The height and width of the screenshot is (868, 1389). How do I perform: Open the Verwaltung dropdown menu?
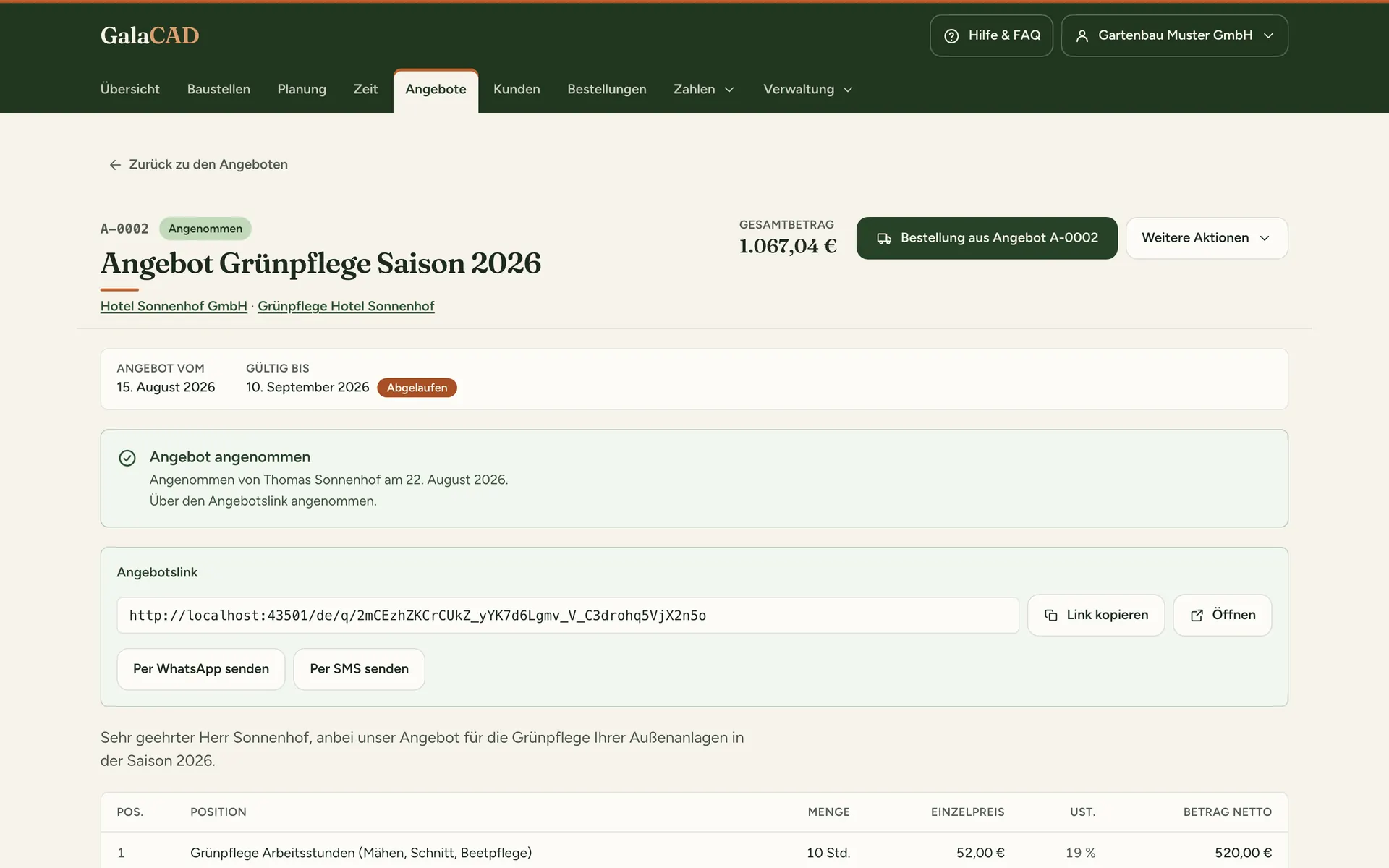pos(808,89)
